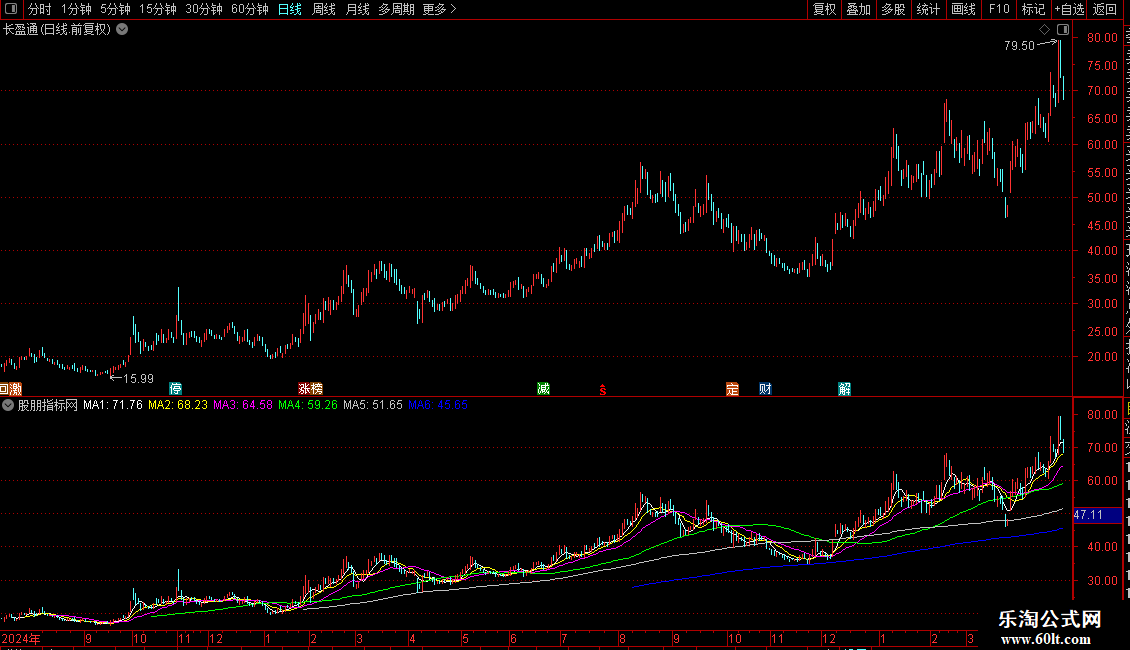
Task: Open the indicator dropdown beside 股朋指标网
Action: click(8, 405)
